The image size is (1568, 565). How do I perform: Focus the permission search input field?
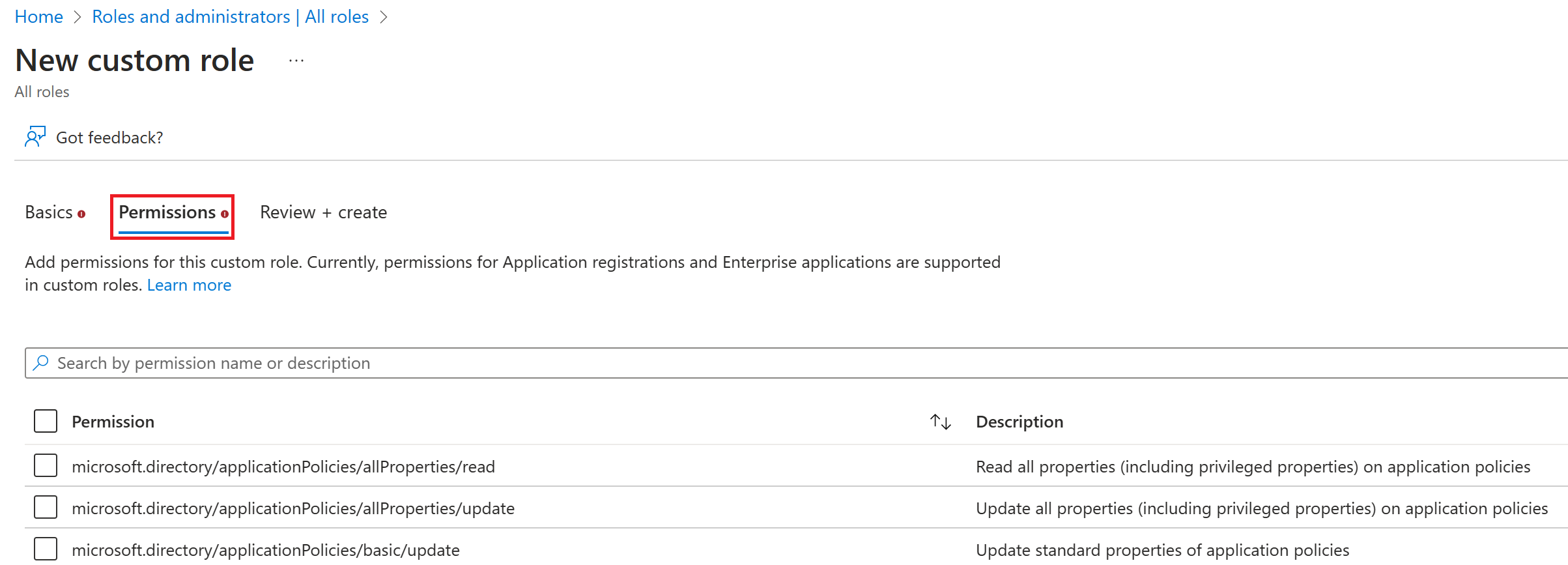pos(796,363)
